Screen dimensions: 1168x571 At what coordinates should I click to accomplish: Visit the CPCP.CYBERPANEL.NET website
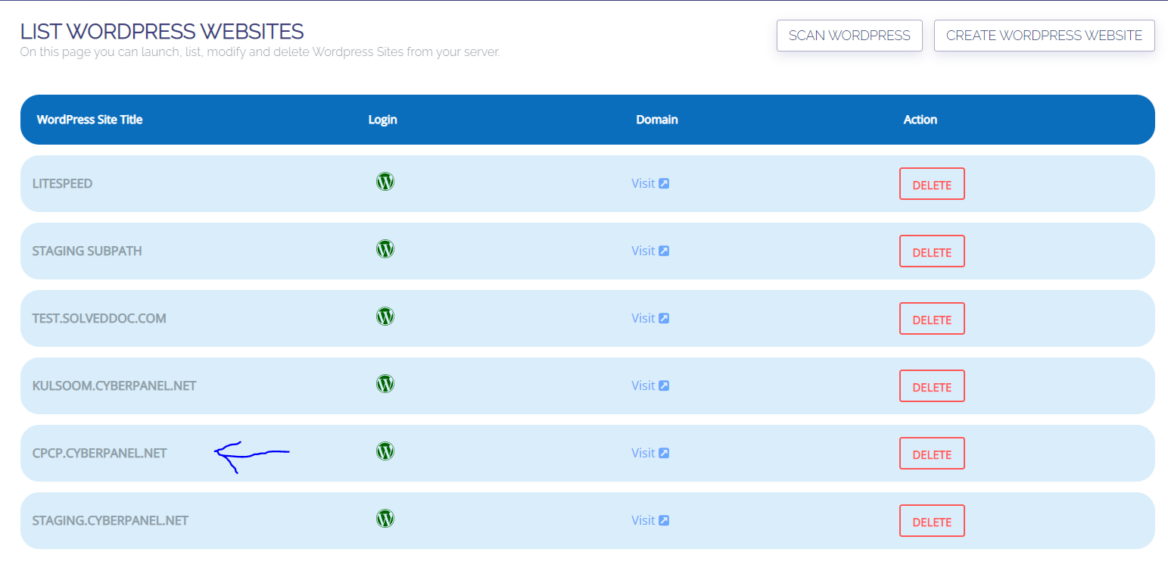click(x=649, y=453)
